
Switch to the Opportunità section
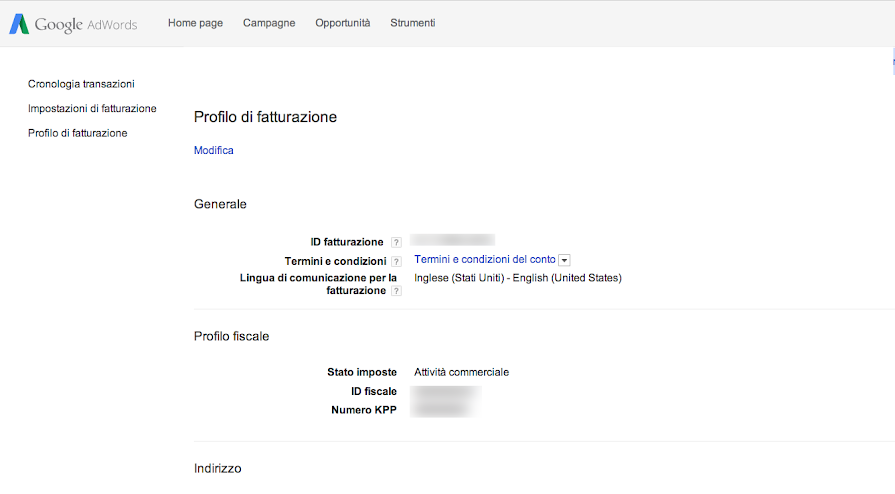342,23
